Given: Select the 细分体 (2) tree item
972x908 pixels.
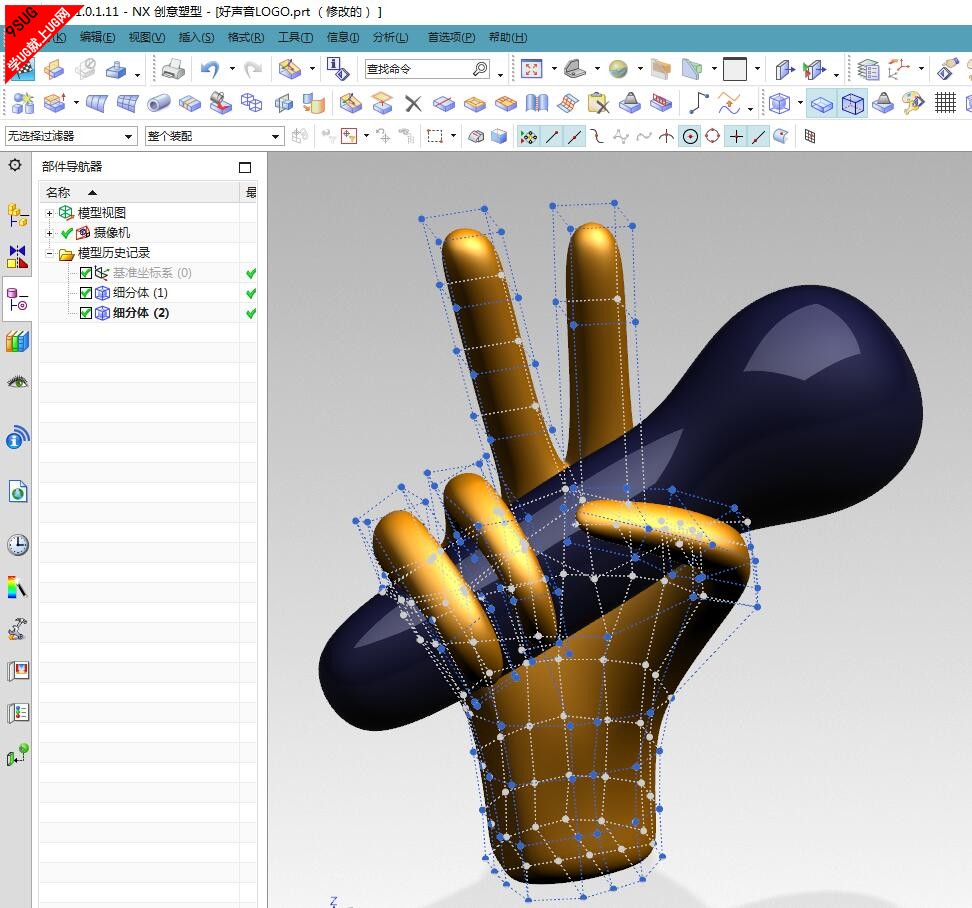Looking at the screenshot, I should (141, 313).
